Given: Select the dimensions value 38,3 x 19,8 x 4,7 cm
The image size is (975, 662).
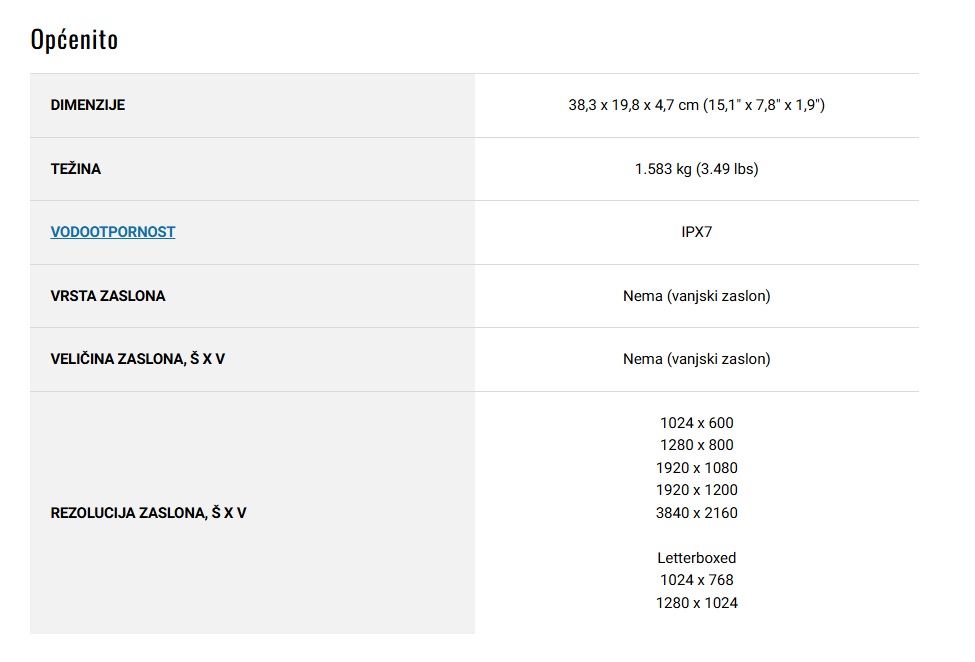Looking at the screenshot, I should pyautogui.click(x=696, y=105).
